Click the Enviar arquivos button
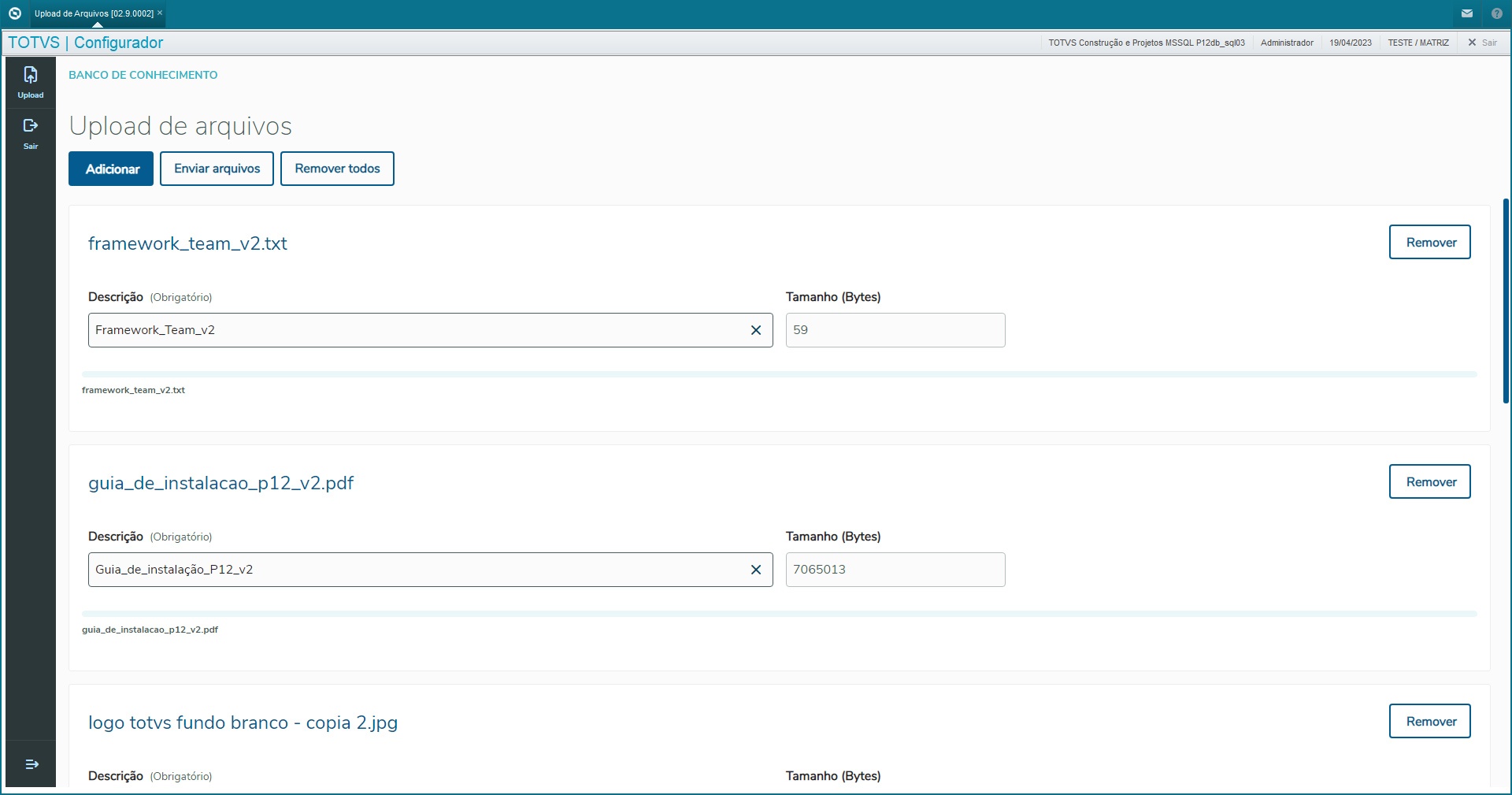 [217, 169]
